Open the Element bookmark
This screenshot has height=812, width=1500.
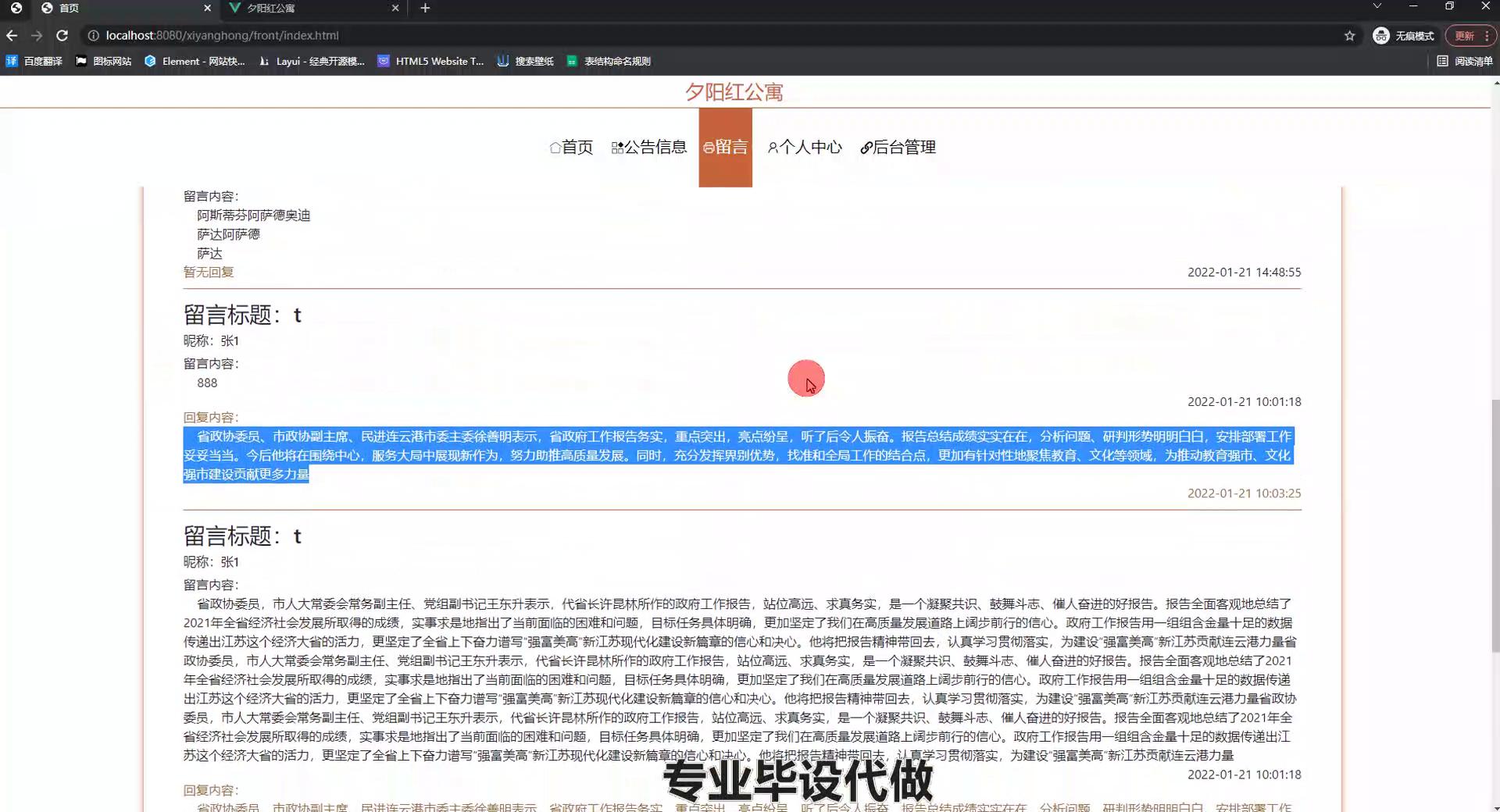(195, 61)
